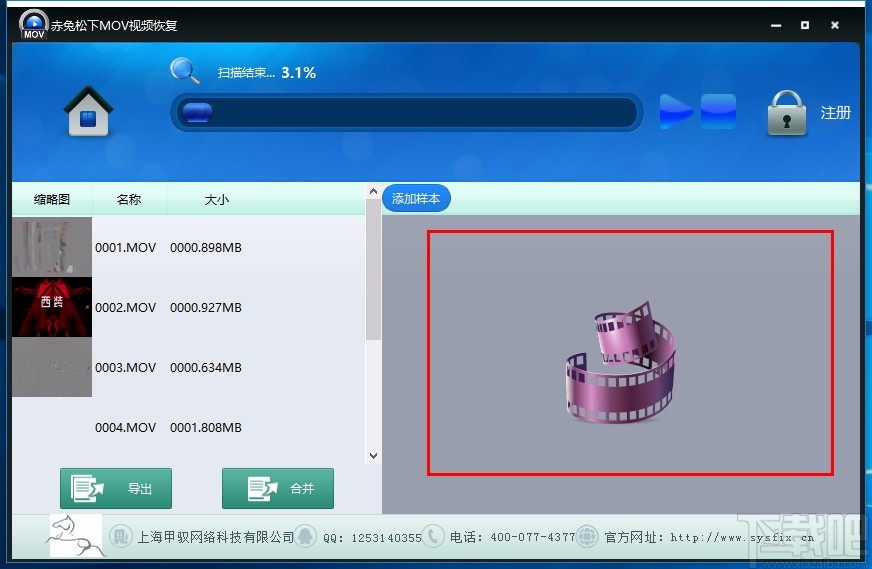The height and width of the screenshot is (569, 872).
Task: Open the 添加样本 add sample button
Action: [416, 198]
